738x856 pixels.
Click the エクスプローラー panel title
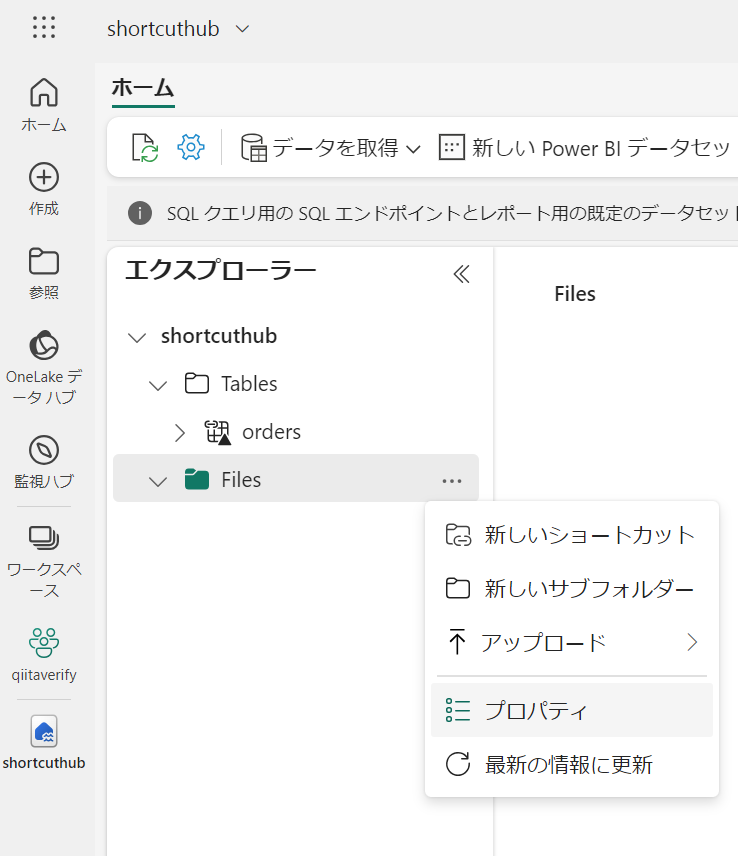pos(221,271)
